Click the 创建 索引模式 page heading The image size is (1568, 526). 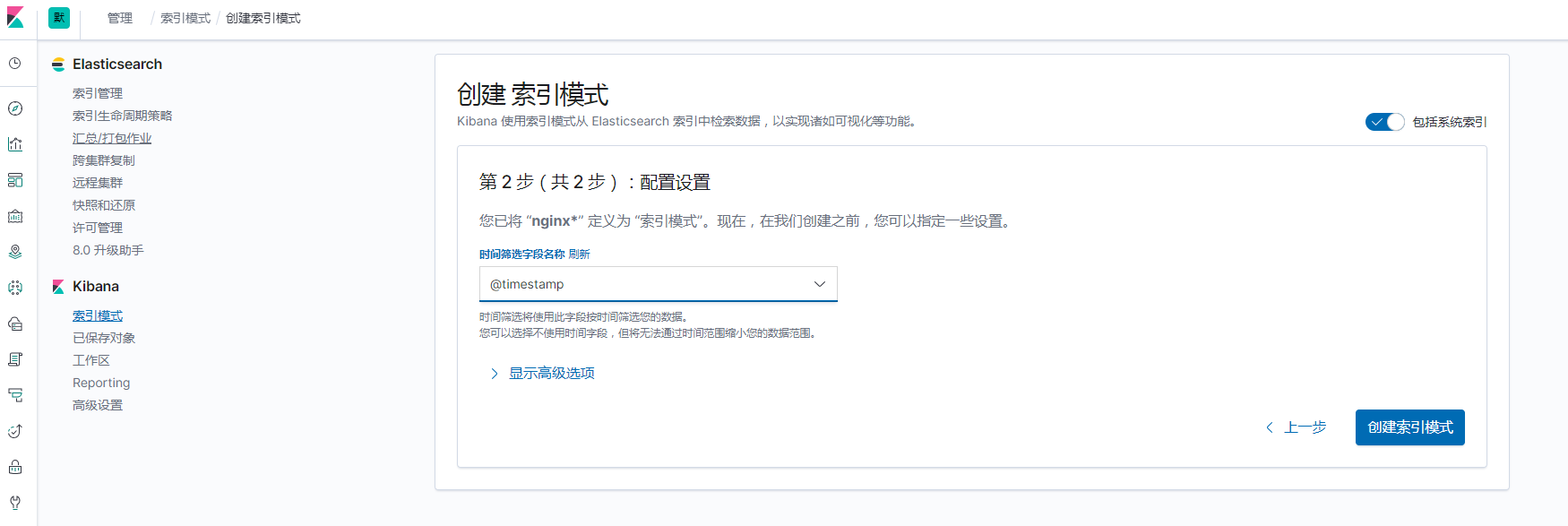pos(533,94)
